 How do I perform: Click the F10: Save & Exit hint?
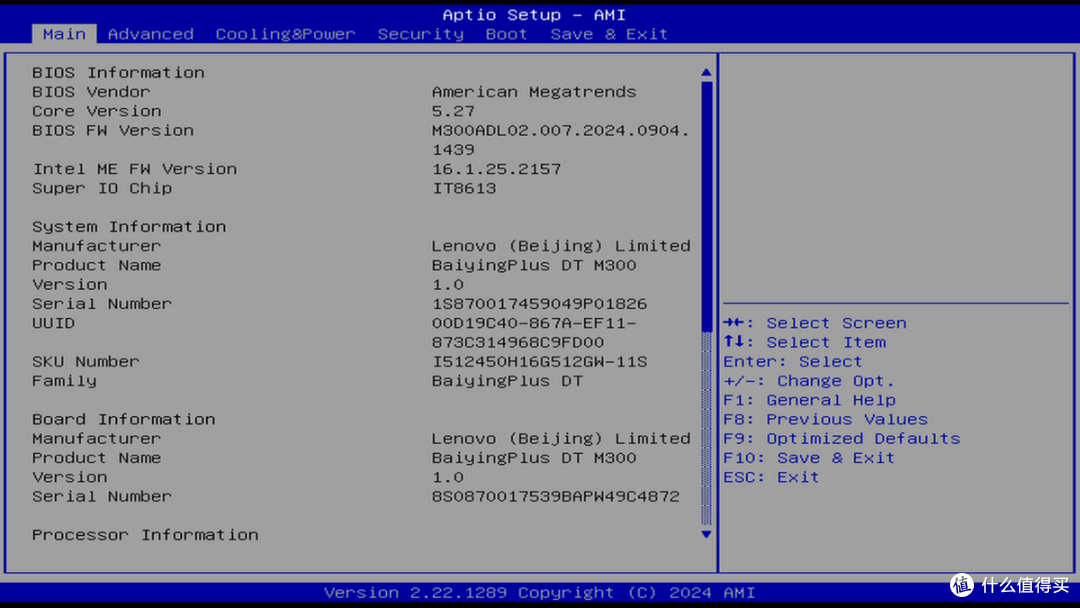point(808,458)
